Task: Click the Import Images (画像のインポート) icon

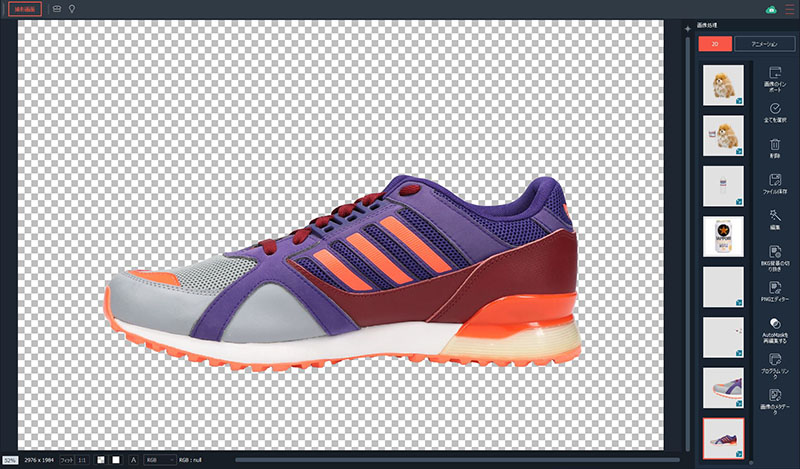Action: [775, 73]
